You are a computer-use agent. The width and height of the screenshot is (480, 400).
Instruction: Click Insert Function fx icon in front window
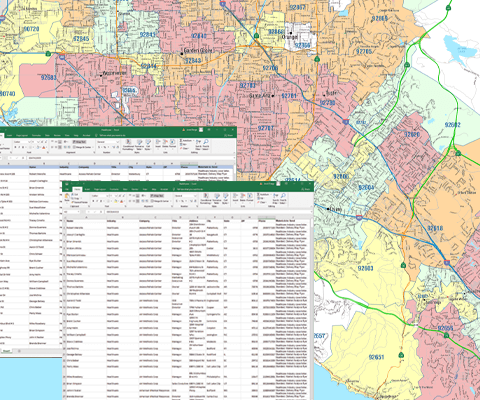point(101,212)
